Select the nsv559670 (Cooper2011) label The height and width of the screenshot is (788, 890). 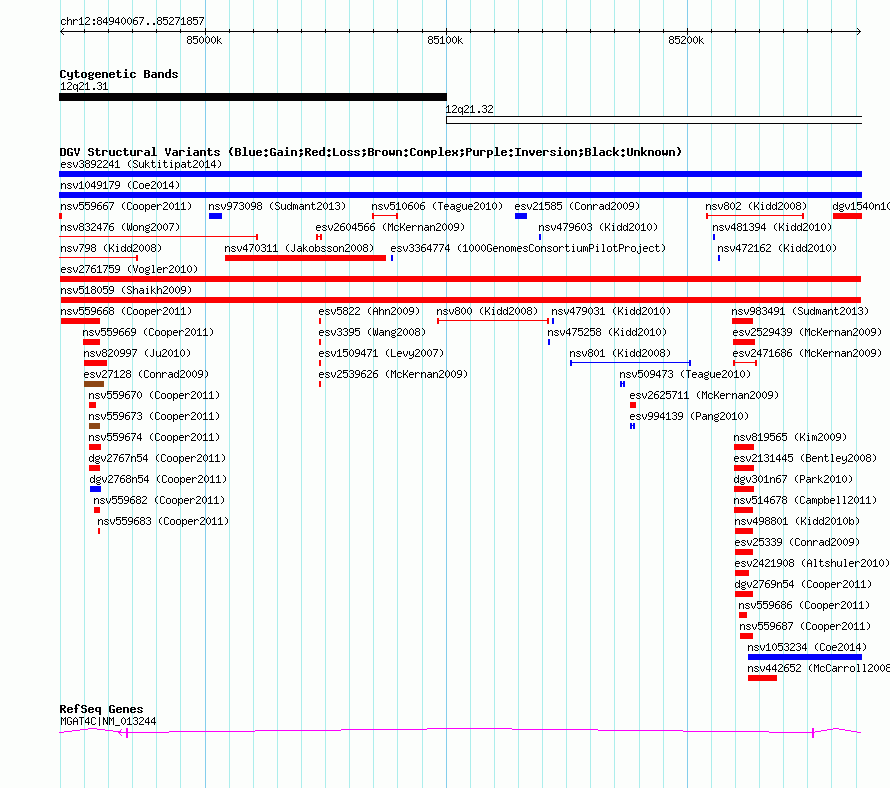point(154,395)
